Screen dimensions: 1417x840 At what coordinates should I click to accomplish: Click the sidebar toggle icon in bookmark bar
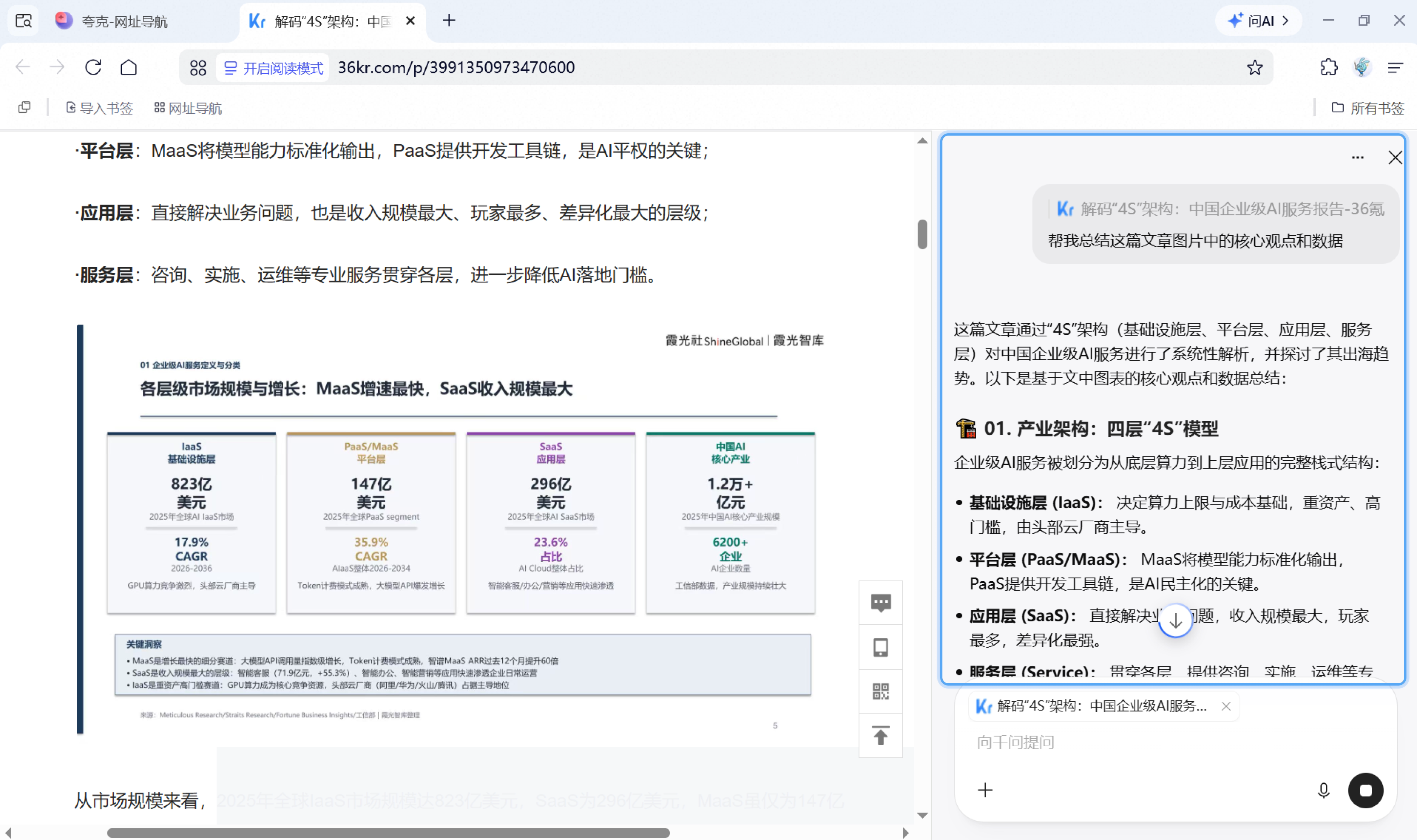point(24,108)
